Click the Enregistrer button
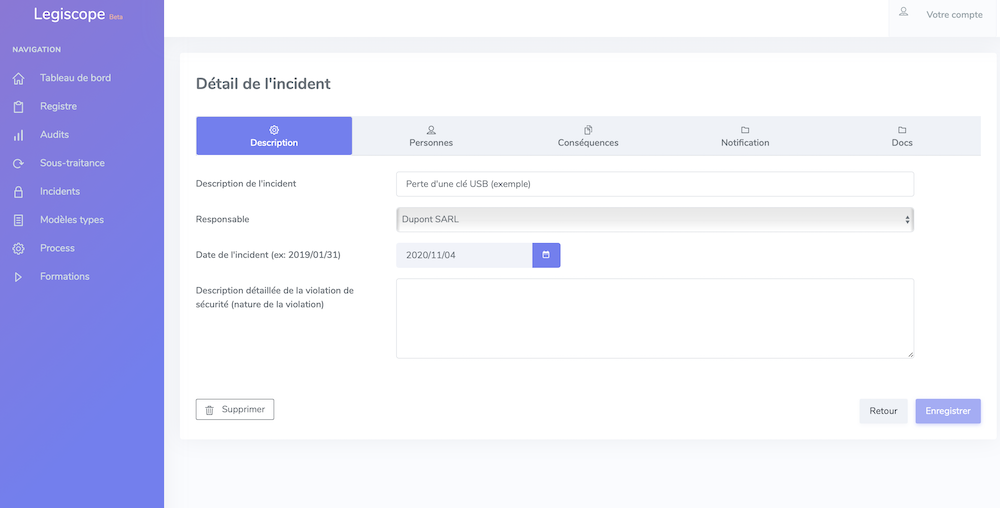This screenshot has width=1000, height=508. (948, 411)
